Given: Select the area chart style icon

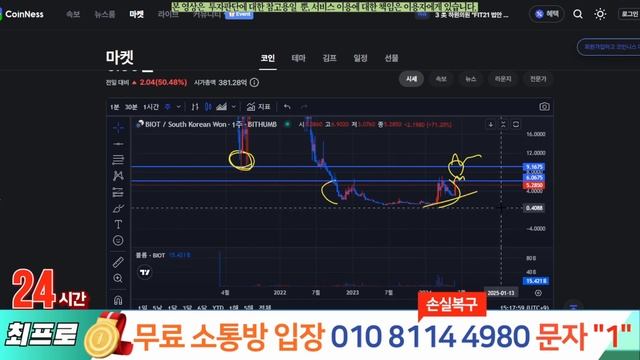Looking at the screenshot, I should [221, 107].
